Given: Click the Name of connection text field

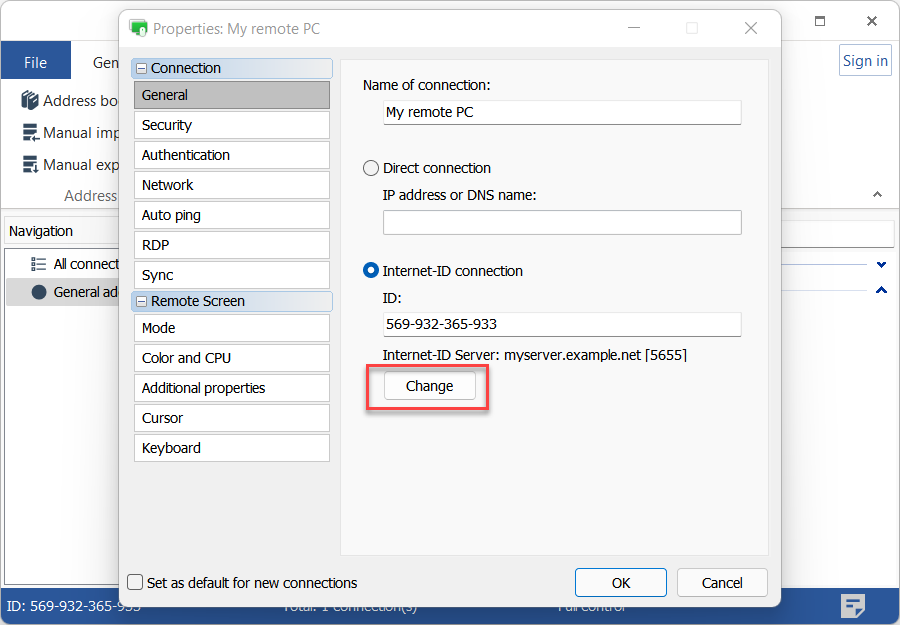Looking at the screenshot, I should tap(561, 112).
